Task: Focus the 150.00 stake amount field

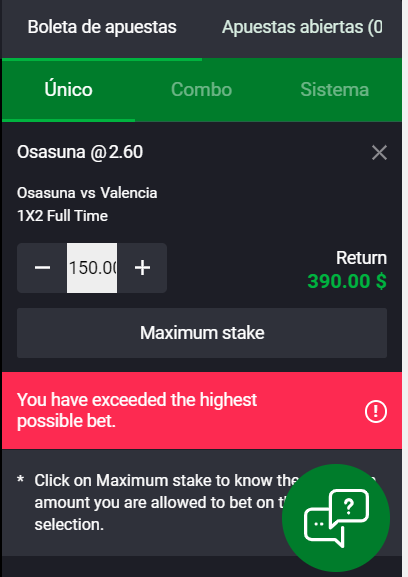Action: pos(92,268)
